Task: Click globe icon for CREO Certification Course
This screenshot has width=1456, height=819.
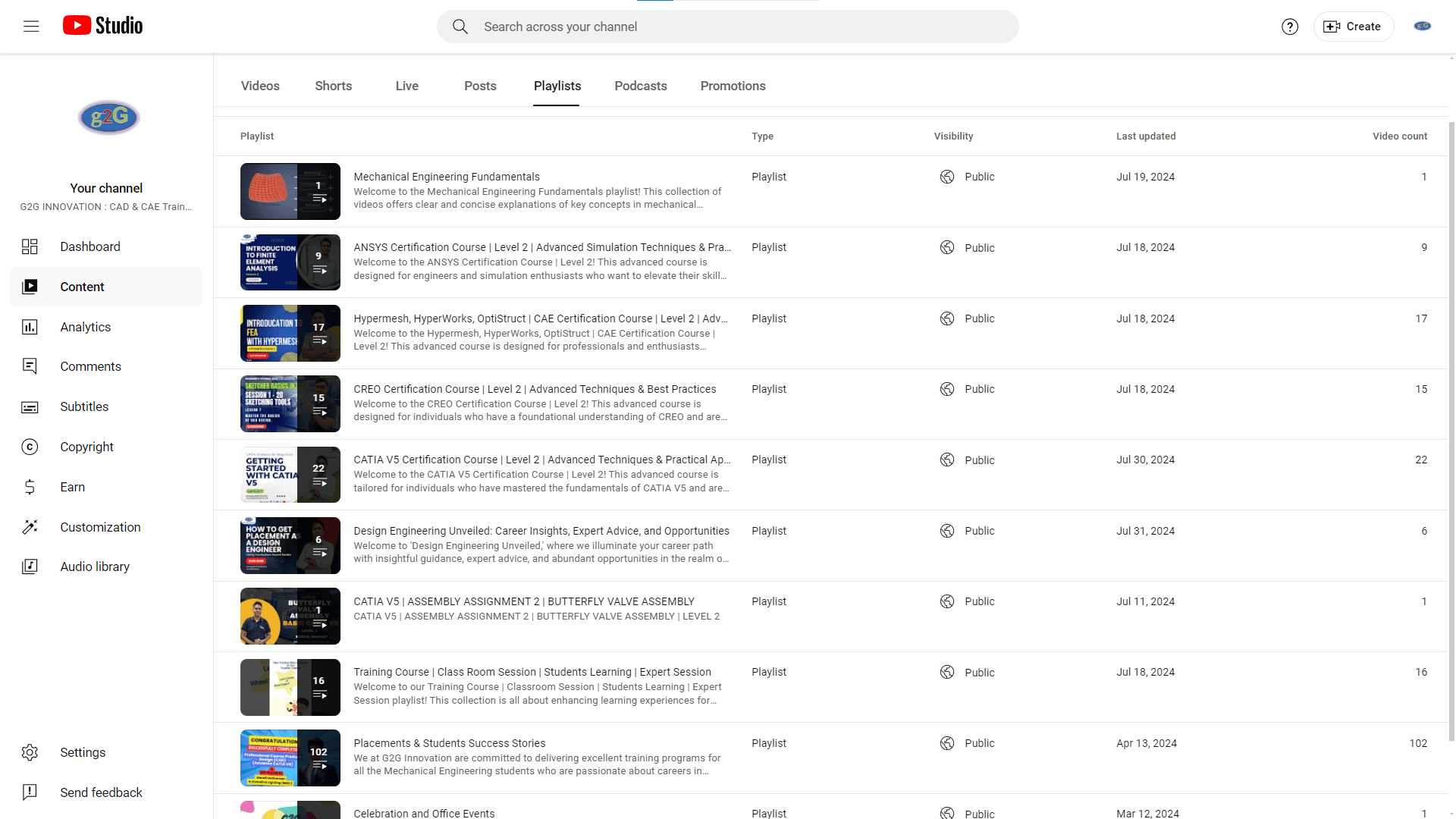Action: [x=947, y=389]
